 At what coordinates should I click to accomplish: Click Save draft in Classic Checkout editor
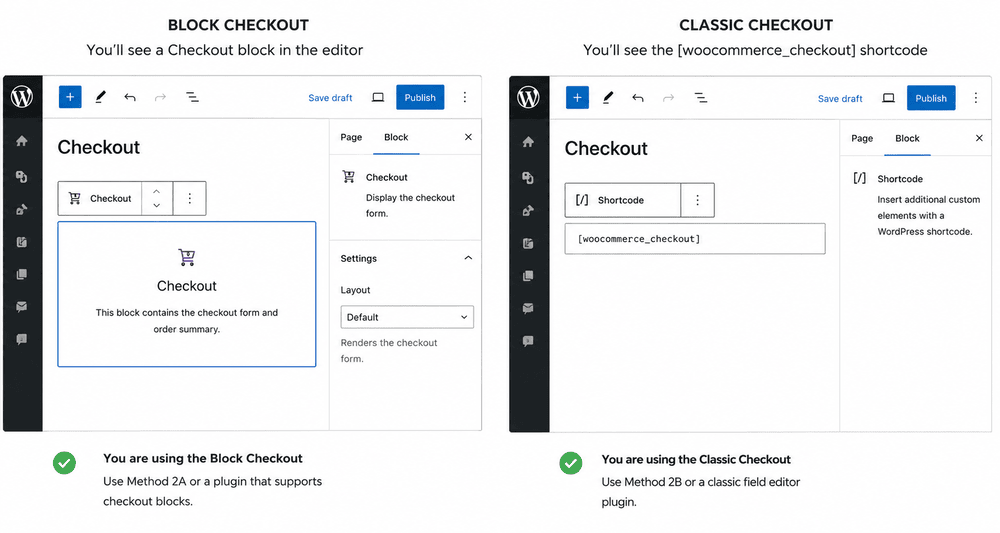point(841,98)
